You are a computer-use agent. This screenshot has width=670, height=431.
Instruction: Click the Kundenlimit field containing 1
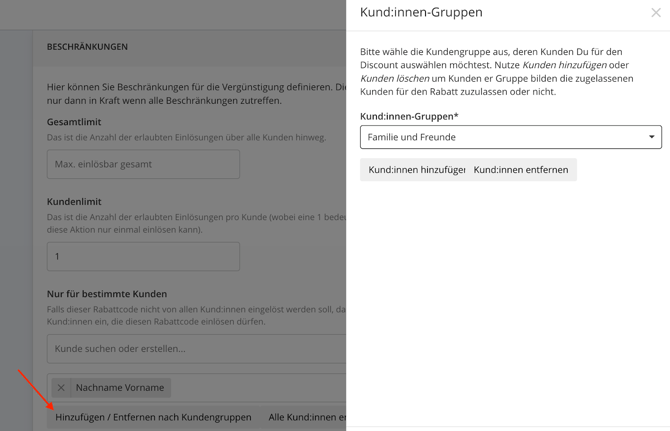(x=143, y=256)
